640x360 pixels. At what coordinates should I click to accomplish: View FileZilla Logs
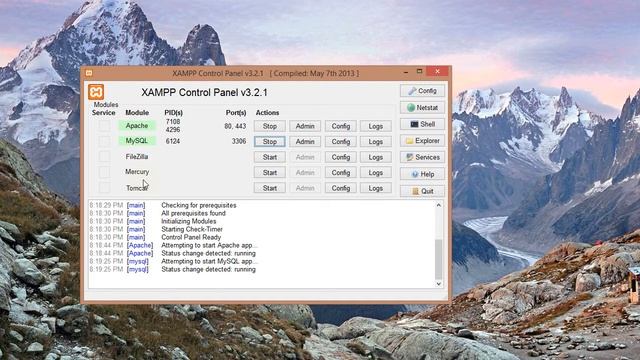(x=376, y=157)
